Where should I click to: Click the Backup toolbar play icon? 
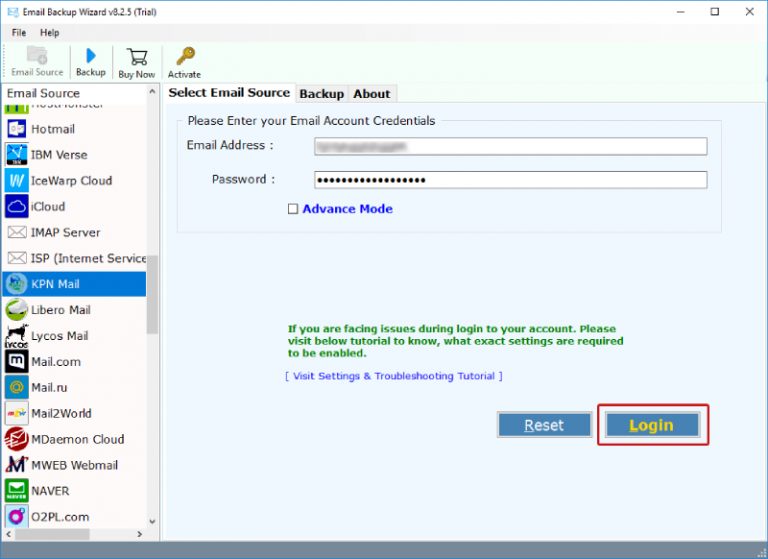click(x=91, y=55)
